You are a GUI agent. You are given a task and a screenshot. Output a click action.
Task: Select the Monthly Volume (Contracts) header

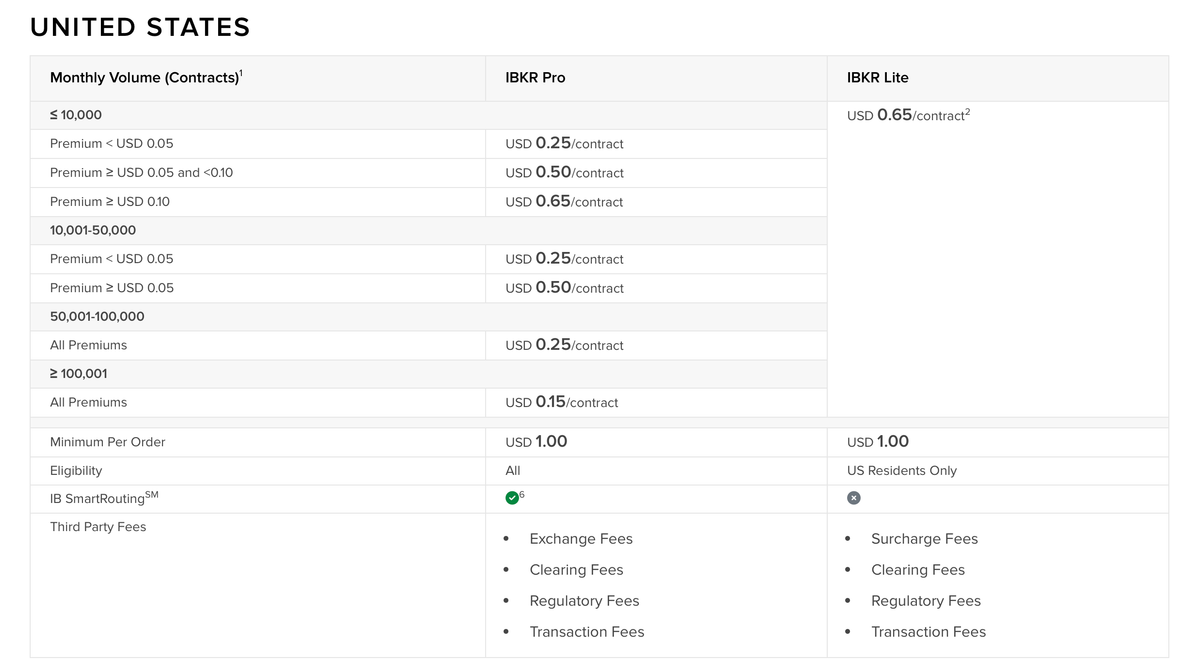coord(146,77)
